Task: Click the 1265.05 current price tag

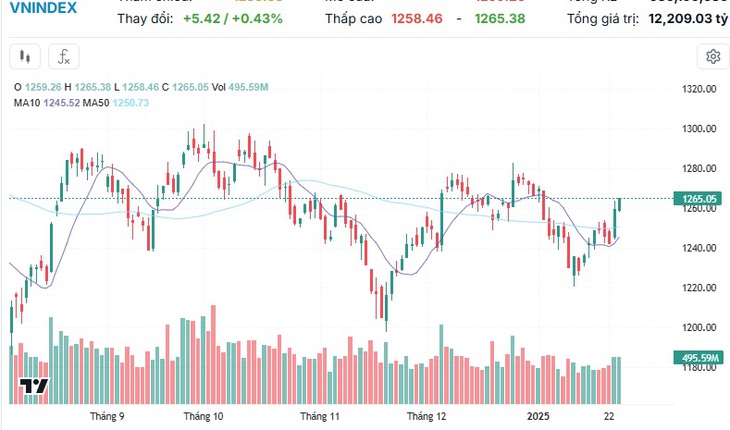Action: pyautogui.click(x=699, y=199)
